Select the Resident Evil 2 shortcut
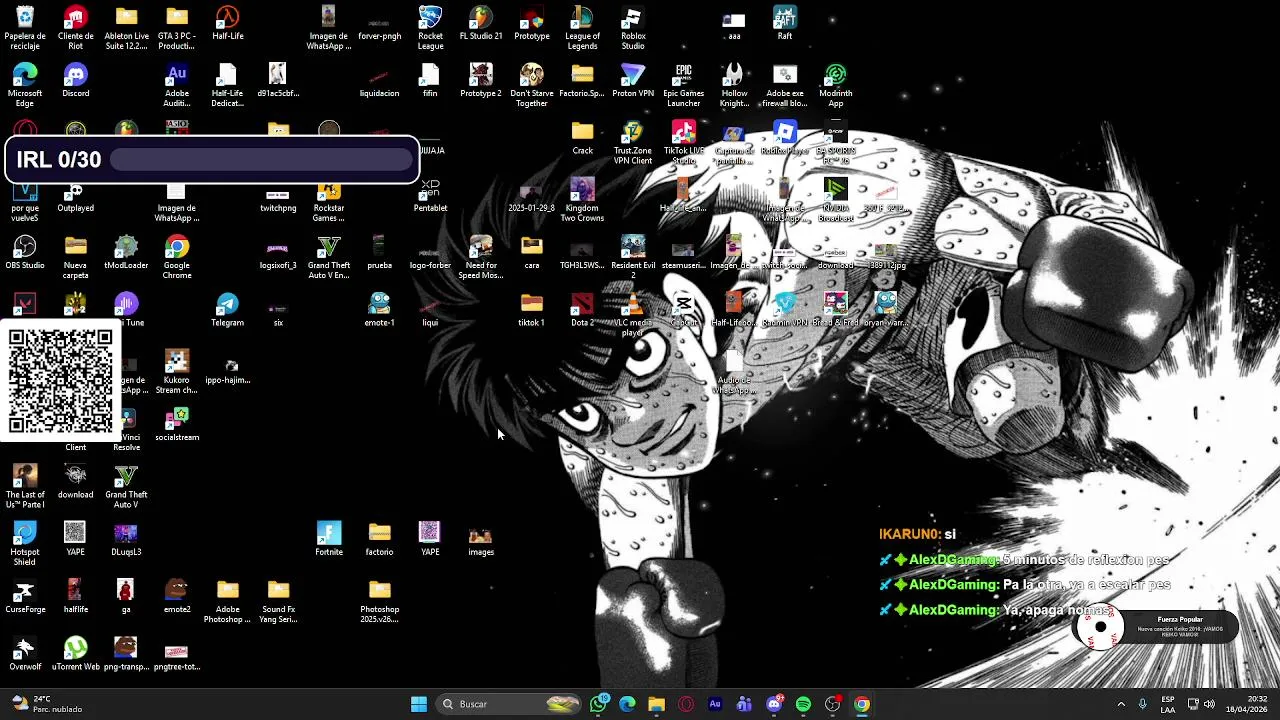 coord(633,258)
